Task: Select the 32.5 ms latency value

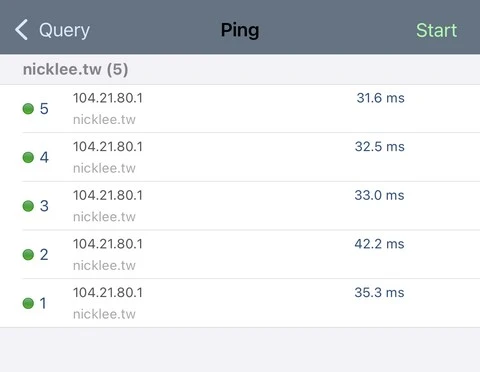Action: (x=380, y=147)
